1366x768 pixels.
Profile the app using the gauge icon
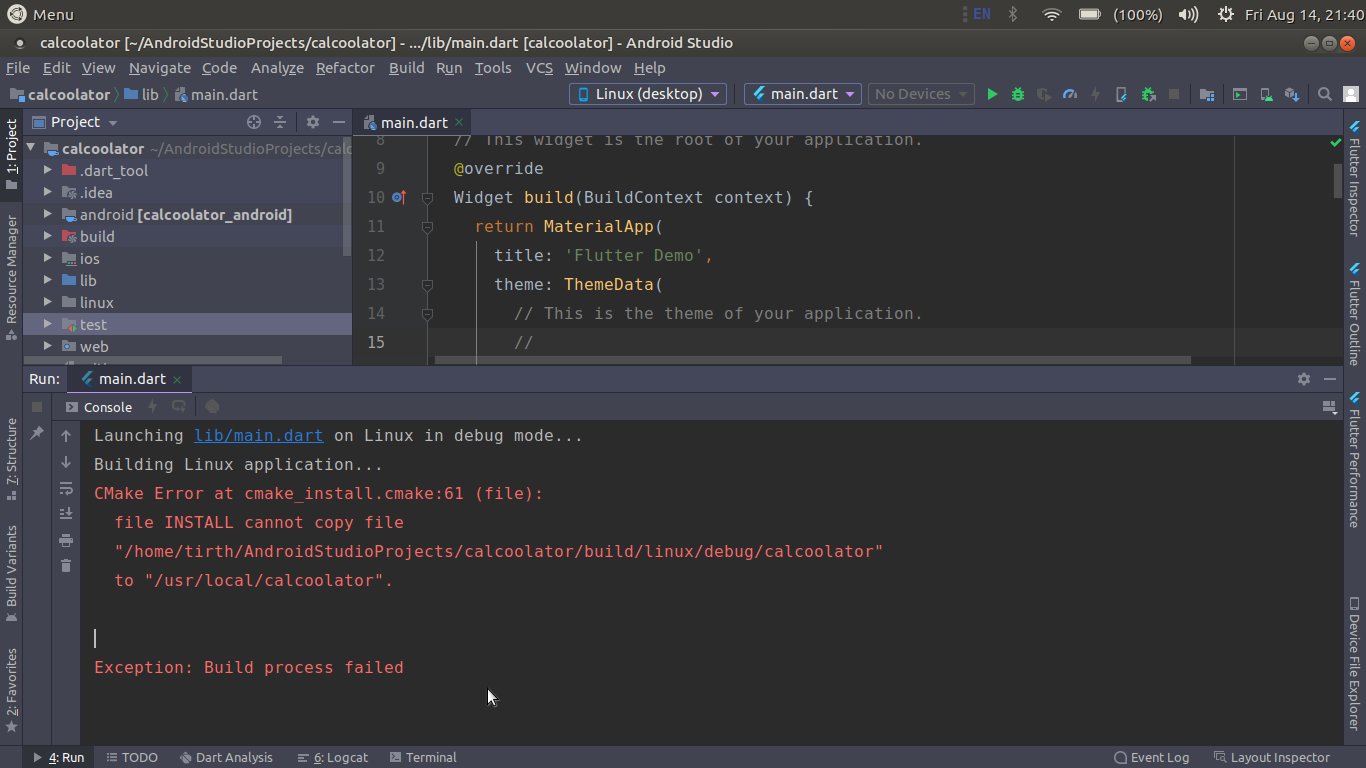(x=1069, y=93)
